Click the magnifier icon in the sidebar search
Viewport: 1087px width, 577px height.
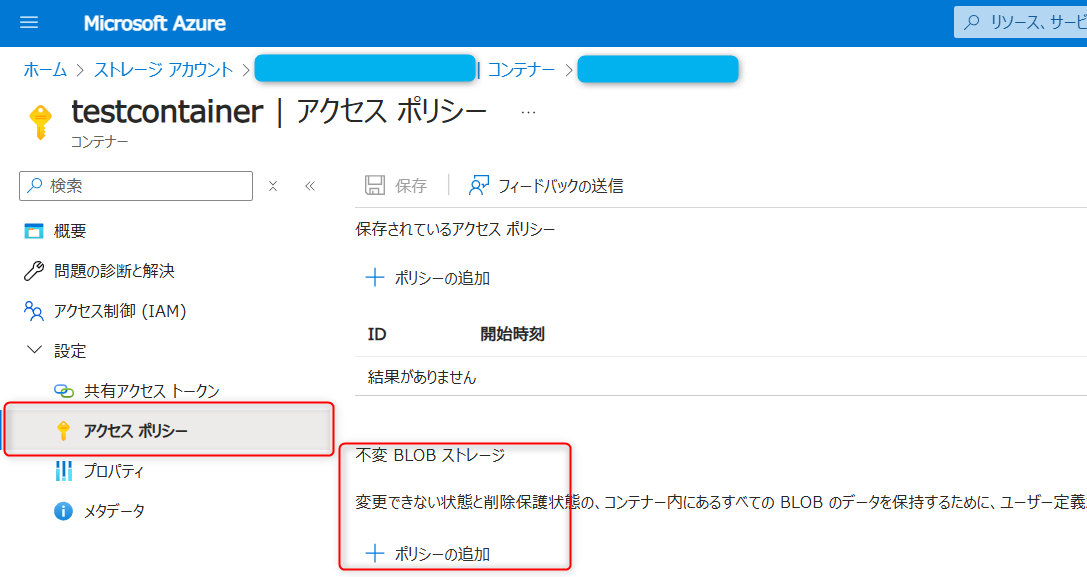(35, 185)
